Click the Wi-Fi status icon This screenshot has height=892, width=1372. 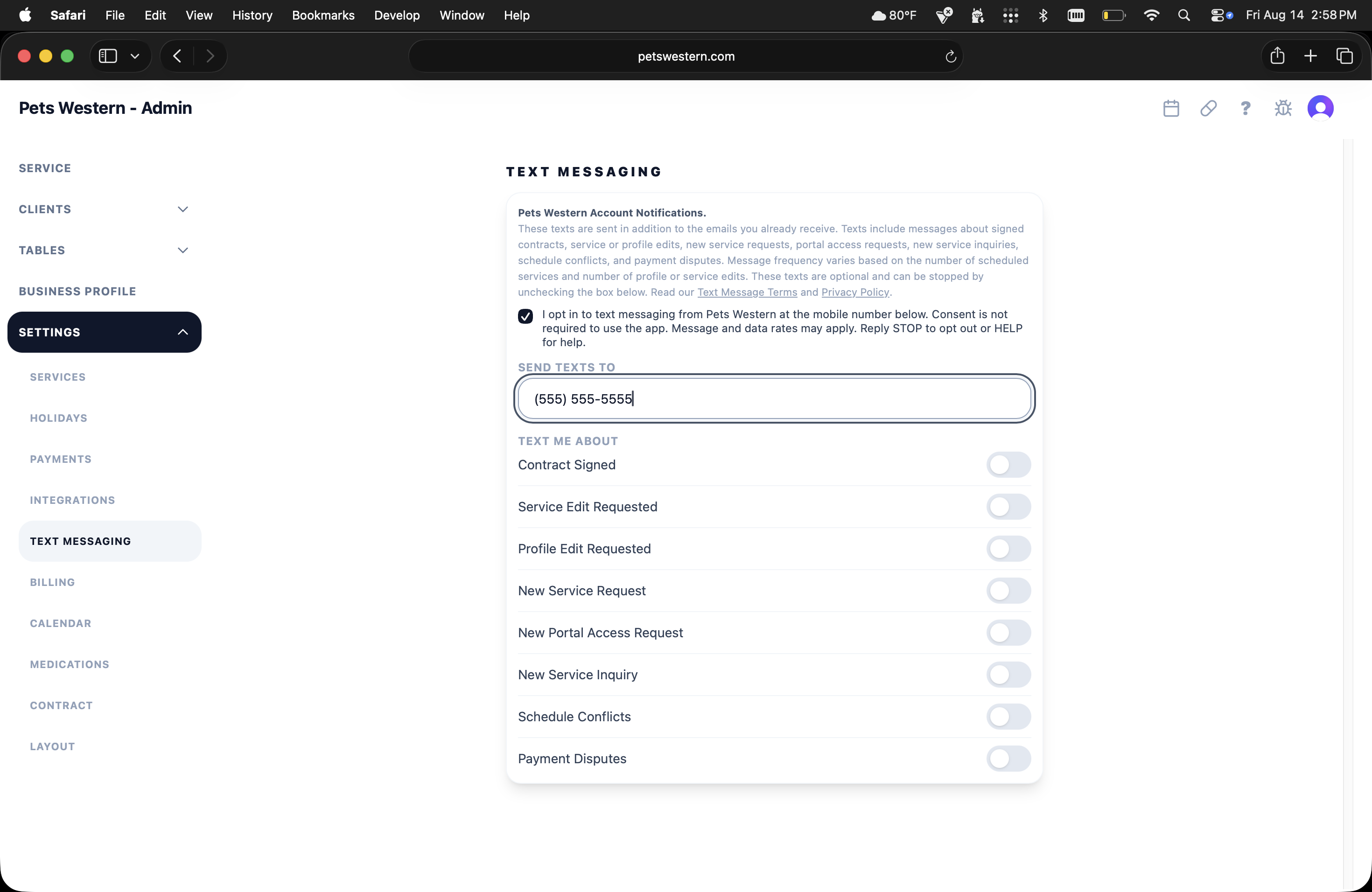(1151, 15)
